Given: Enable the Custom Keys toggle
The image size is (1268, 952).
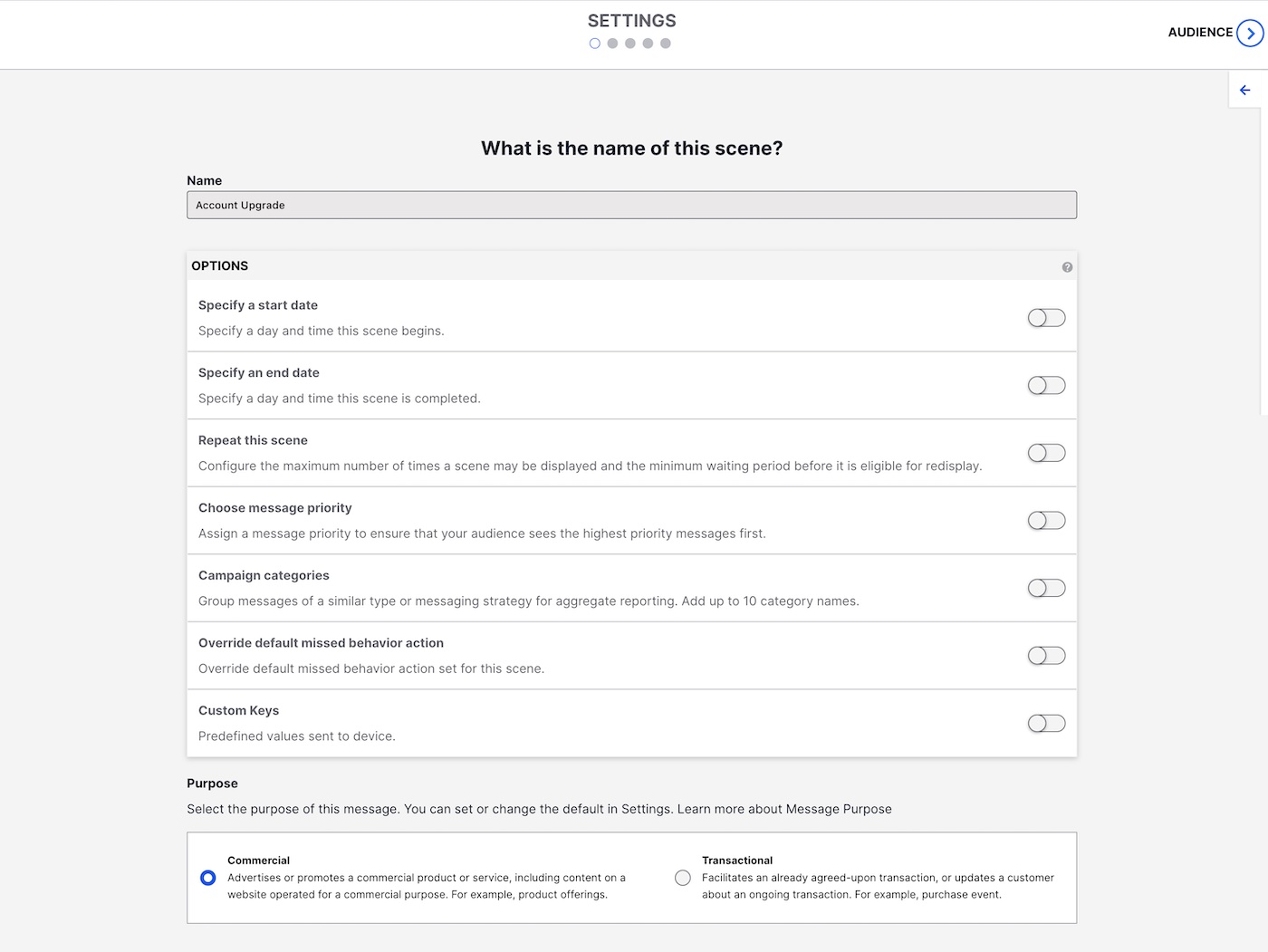Looking at the screenshot, I should (x=1046, y=723).
